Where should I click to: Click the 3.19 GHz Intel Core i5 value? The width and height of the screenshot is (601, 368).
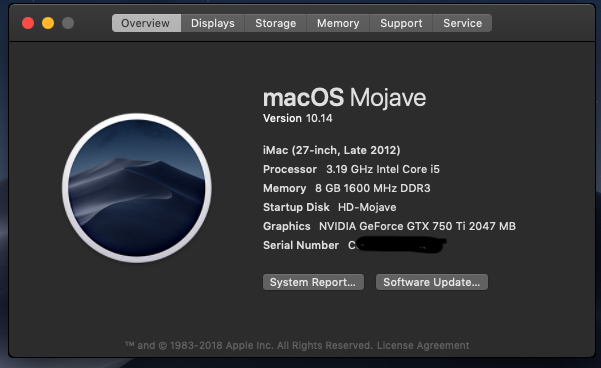[383, 169]
